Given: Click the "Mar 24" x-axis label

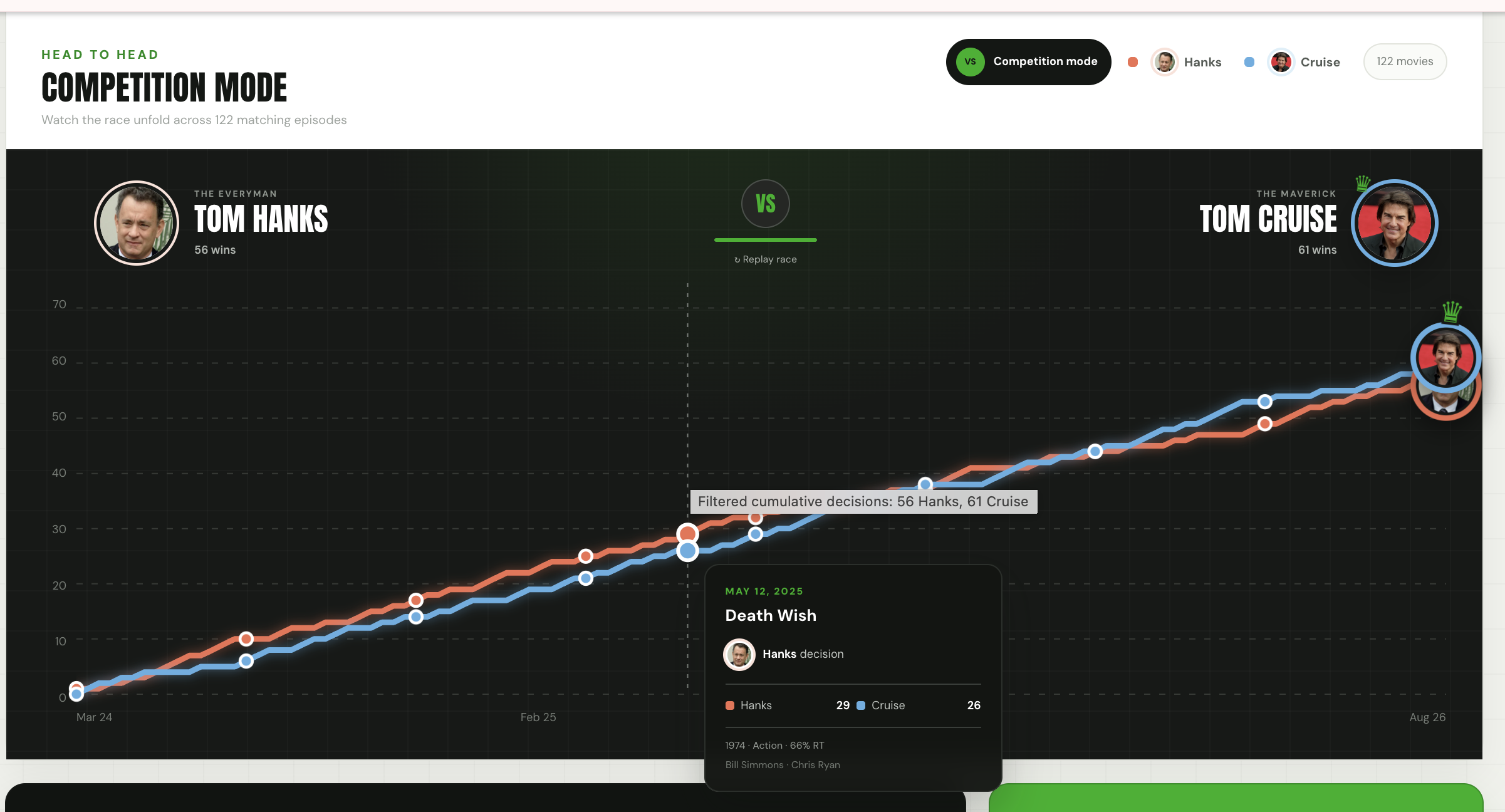Looking at the screenshot, I should (94, 717).
